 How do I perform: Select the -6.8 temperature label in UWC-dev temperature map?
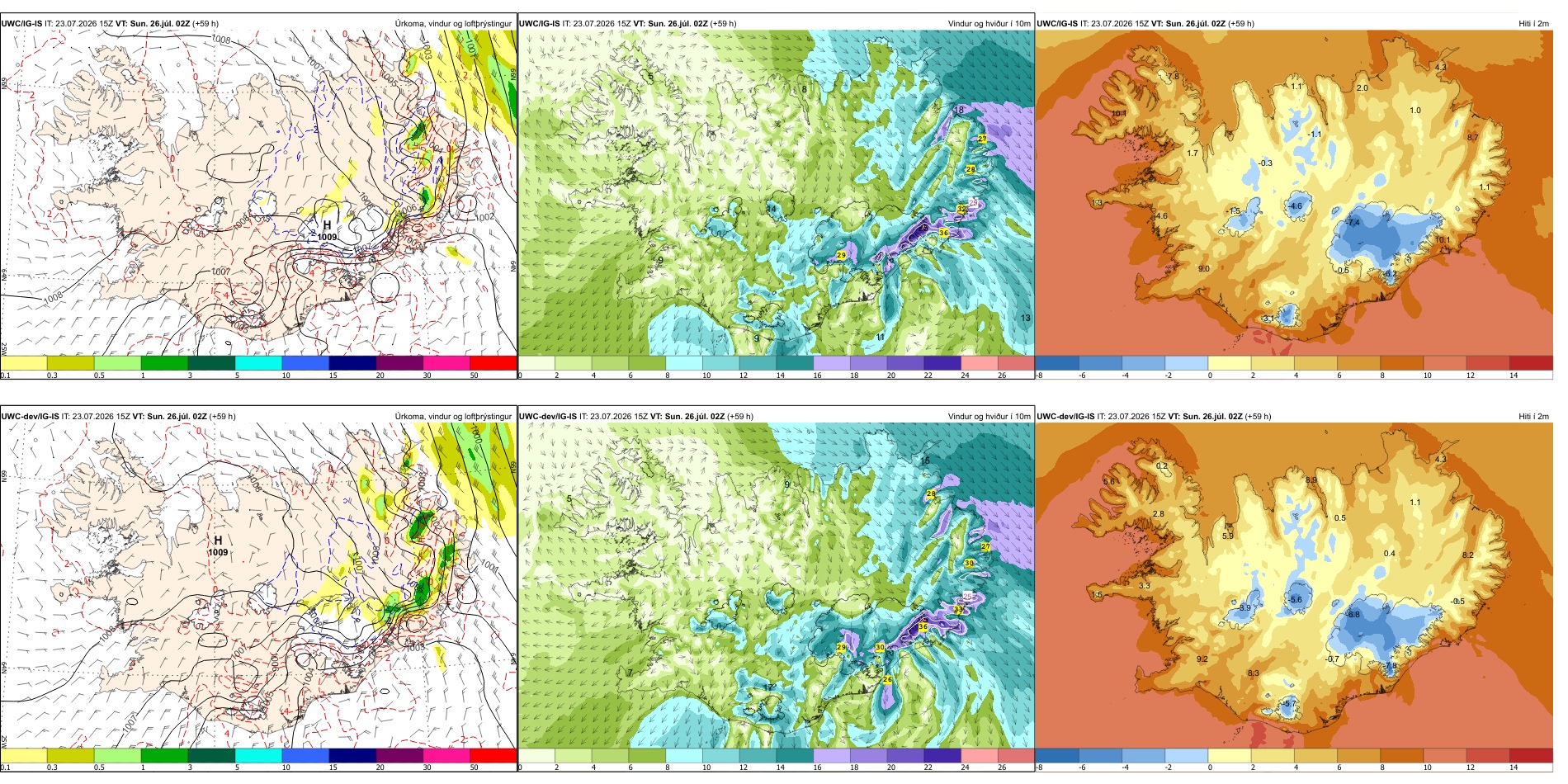(1353, 615)
